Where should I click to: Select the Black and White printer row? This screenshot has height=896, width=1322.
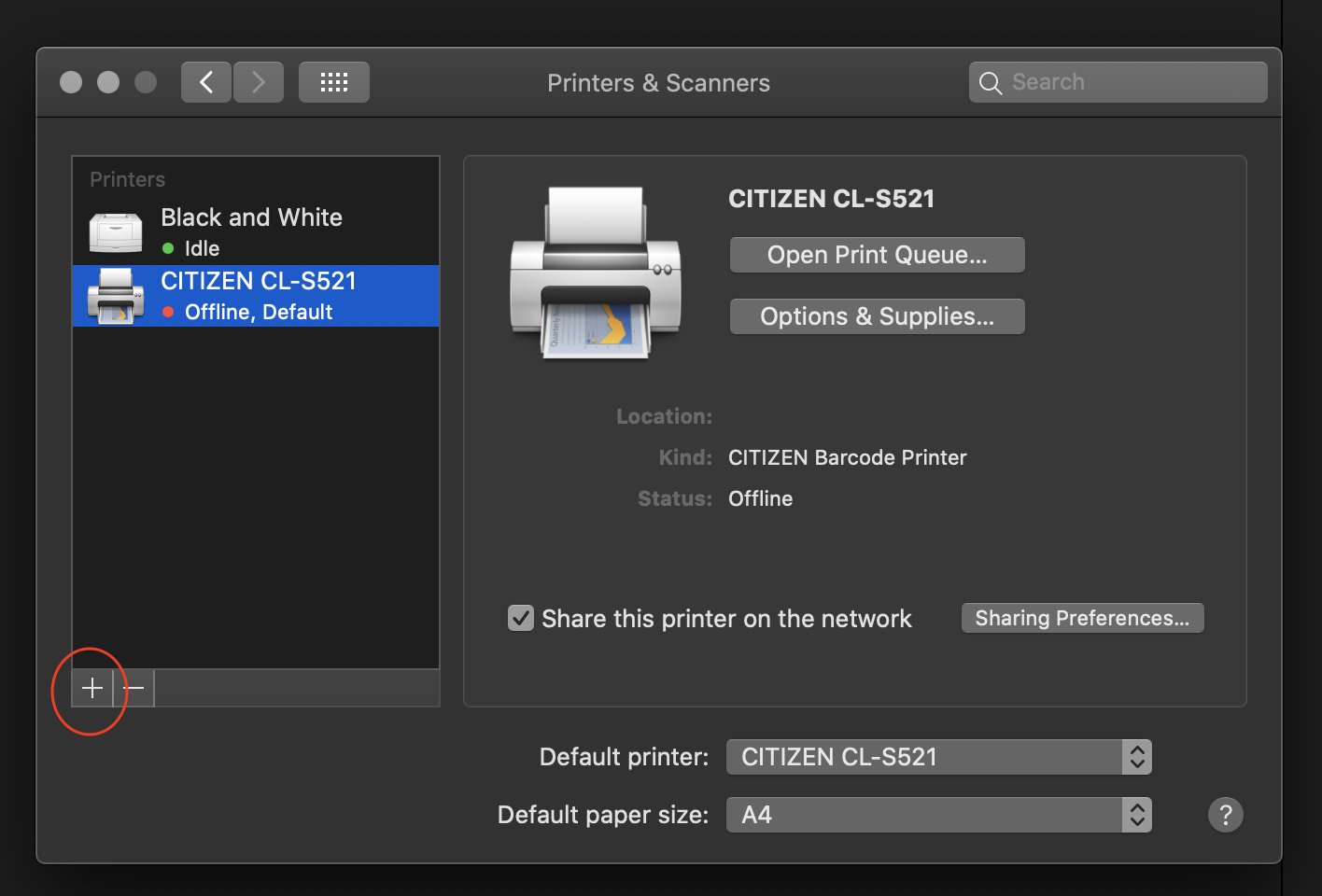click(x=256, y=232)
